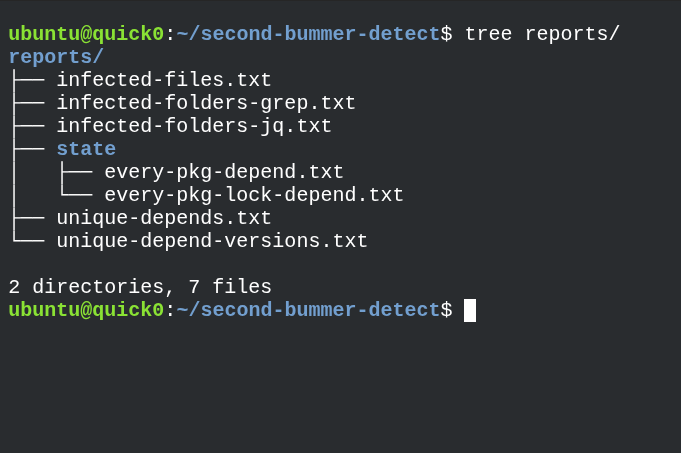
Task: Click unique-depend-versions.txt filename
Action: tap(212, 241)
